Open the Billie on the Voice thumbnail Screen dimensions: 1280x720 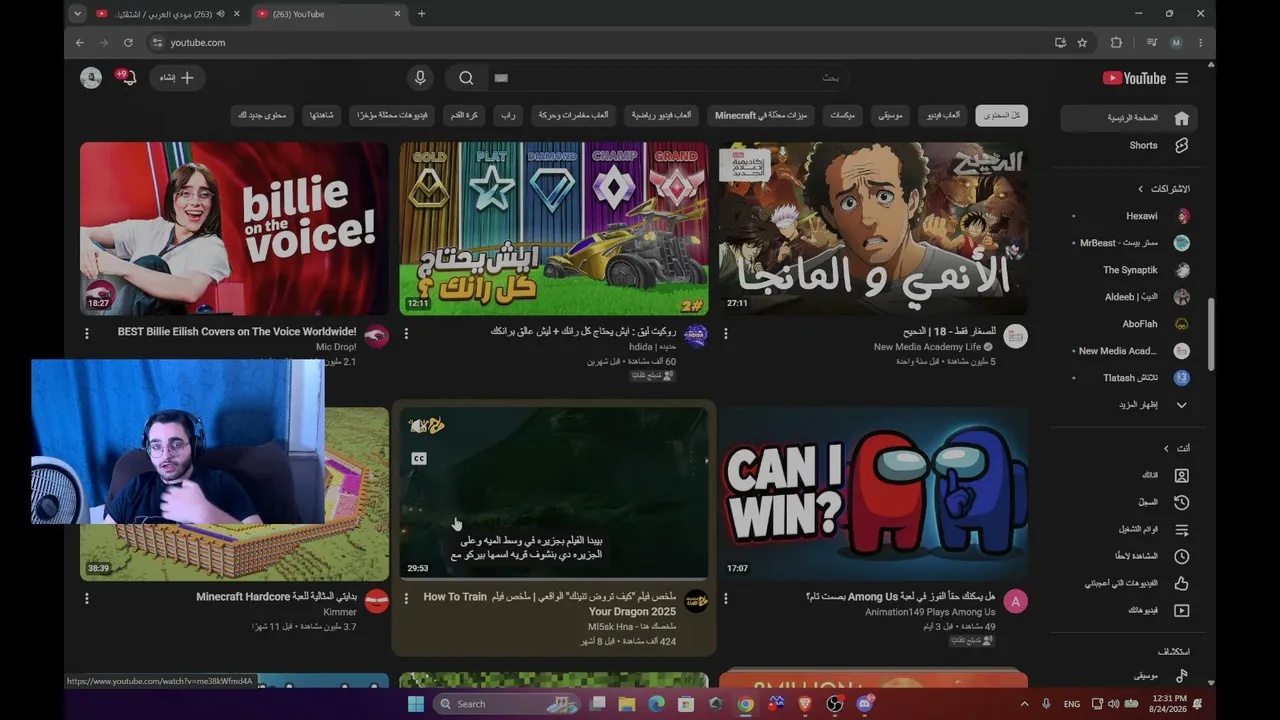pos(234,229)
